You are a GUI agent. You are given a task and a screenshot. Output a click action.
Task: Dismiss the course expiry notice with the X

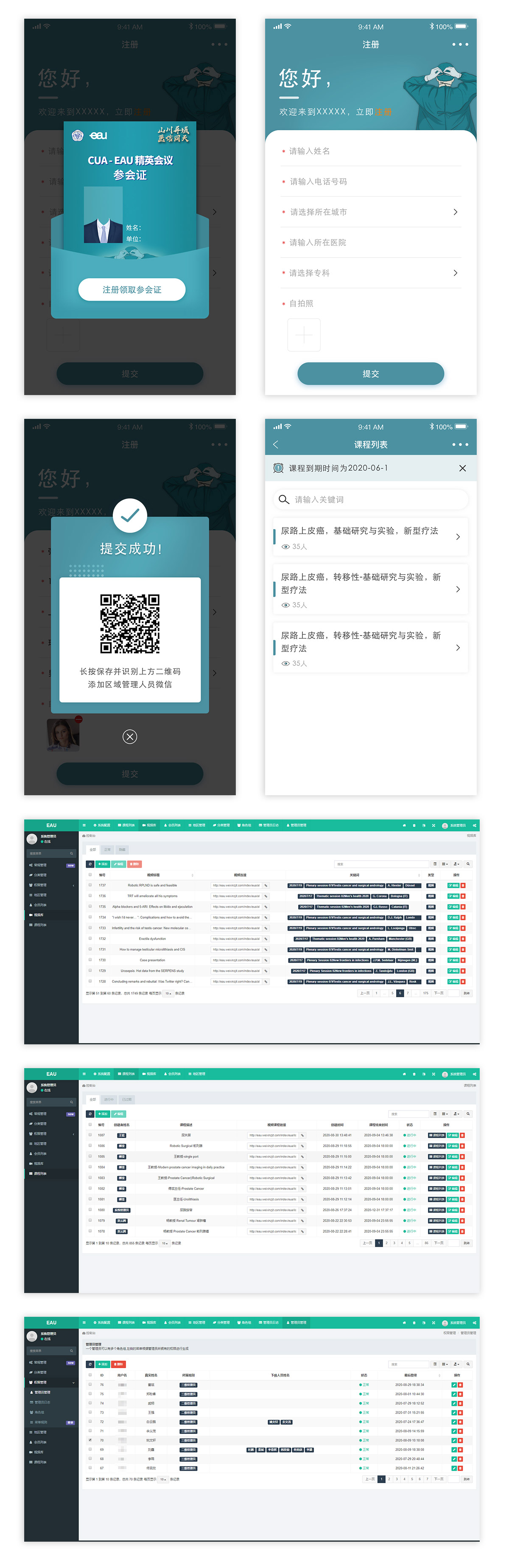click(x=462, y=468)
